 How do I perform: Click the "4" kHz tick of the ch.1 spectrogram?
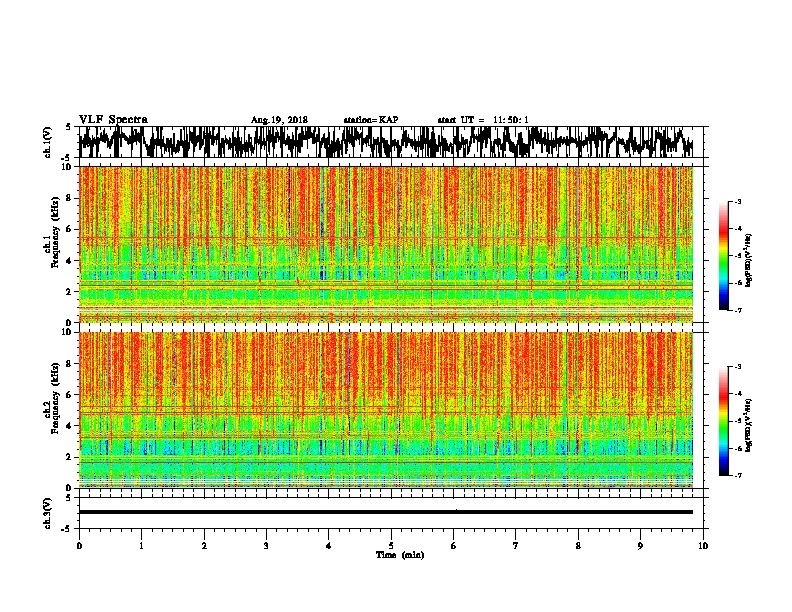tap(70, 261)
